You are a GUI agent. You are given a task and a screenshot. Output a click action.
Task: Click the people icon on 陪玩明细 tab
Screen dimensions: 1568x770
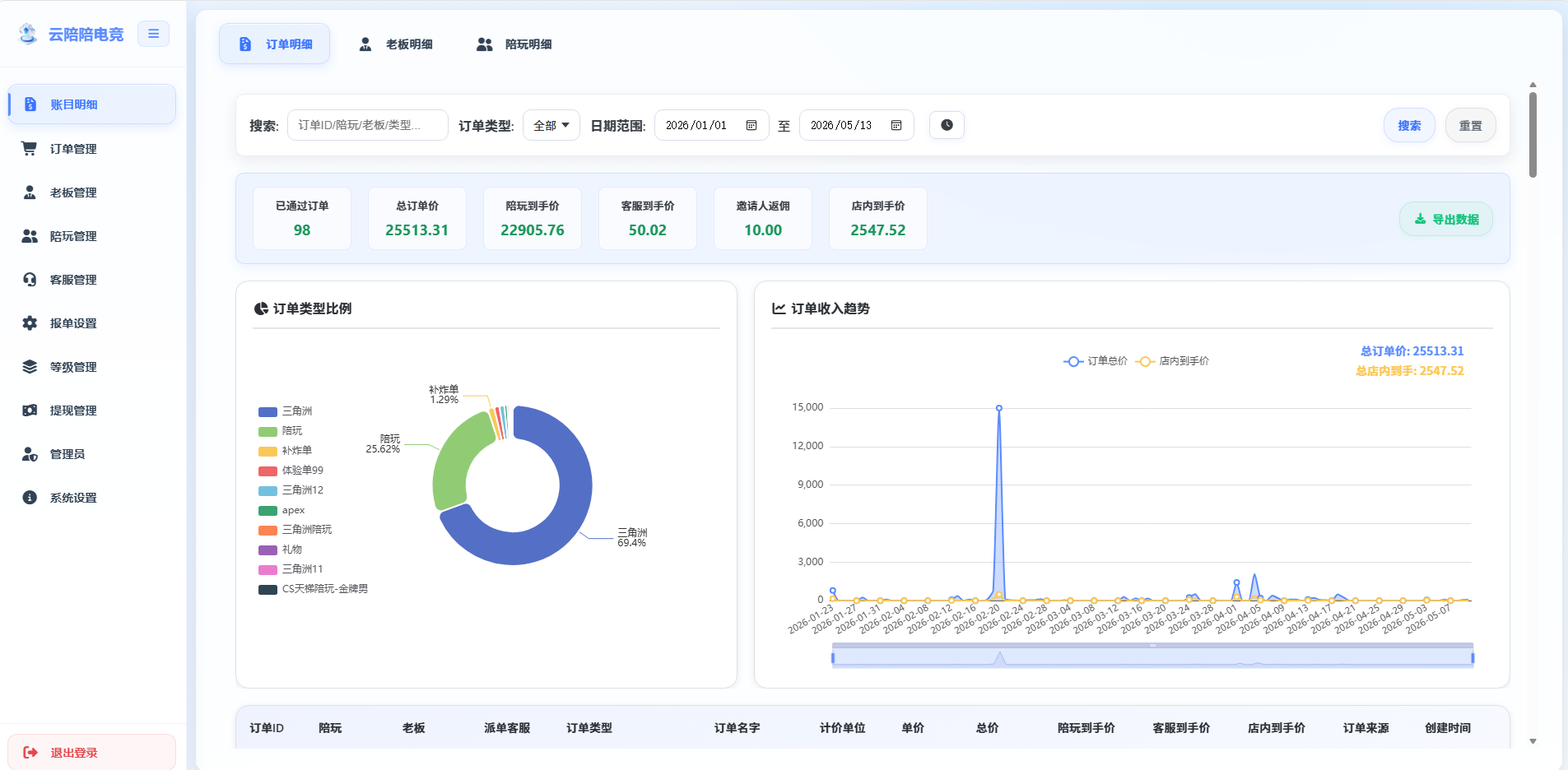point(485,44)
